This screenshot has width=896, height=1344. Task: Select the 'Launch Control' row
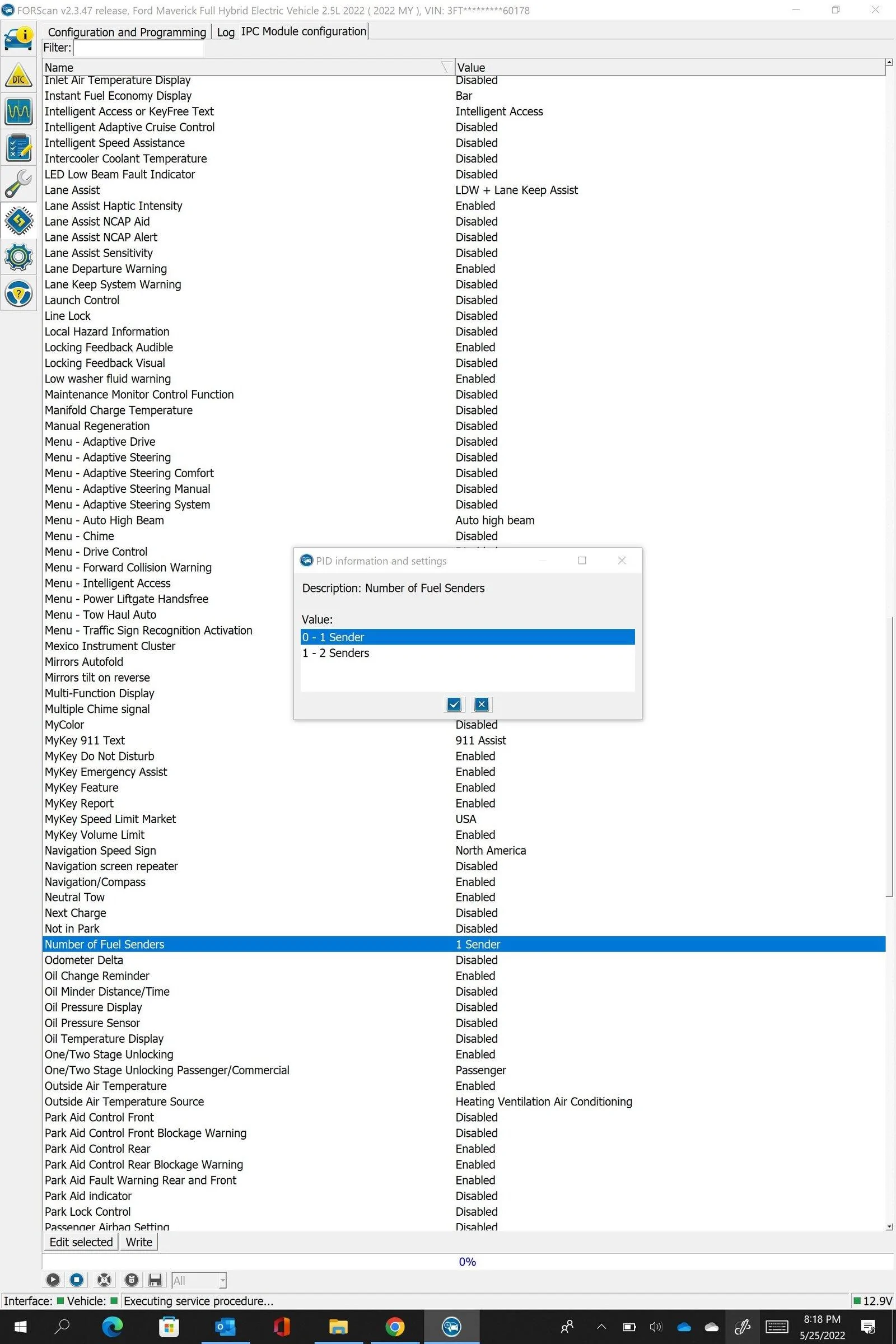coord(464,300)
